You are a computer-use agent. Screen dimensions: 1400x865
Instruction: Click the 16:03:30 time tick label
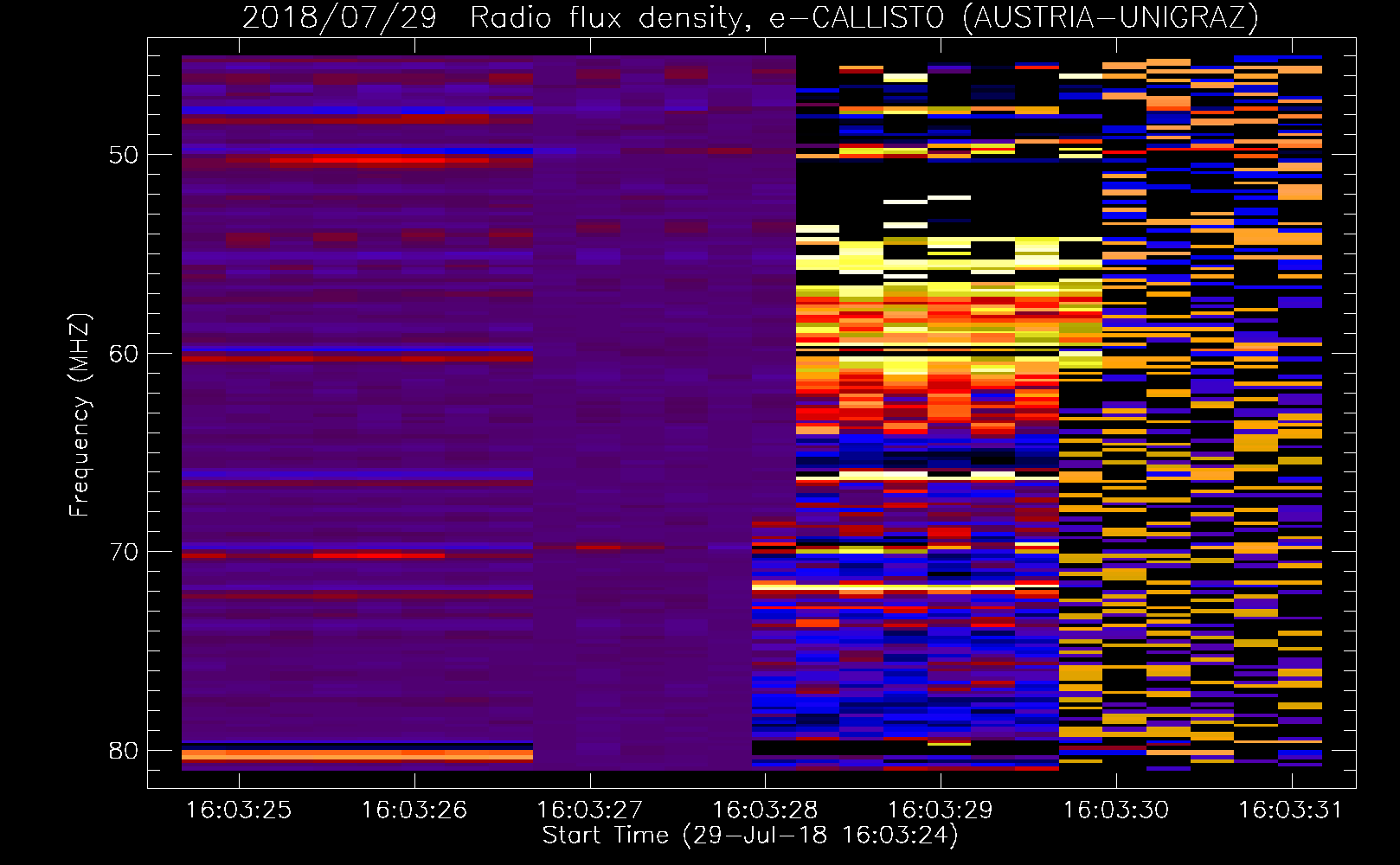pos(1115,810)
